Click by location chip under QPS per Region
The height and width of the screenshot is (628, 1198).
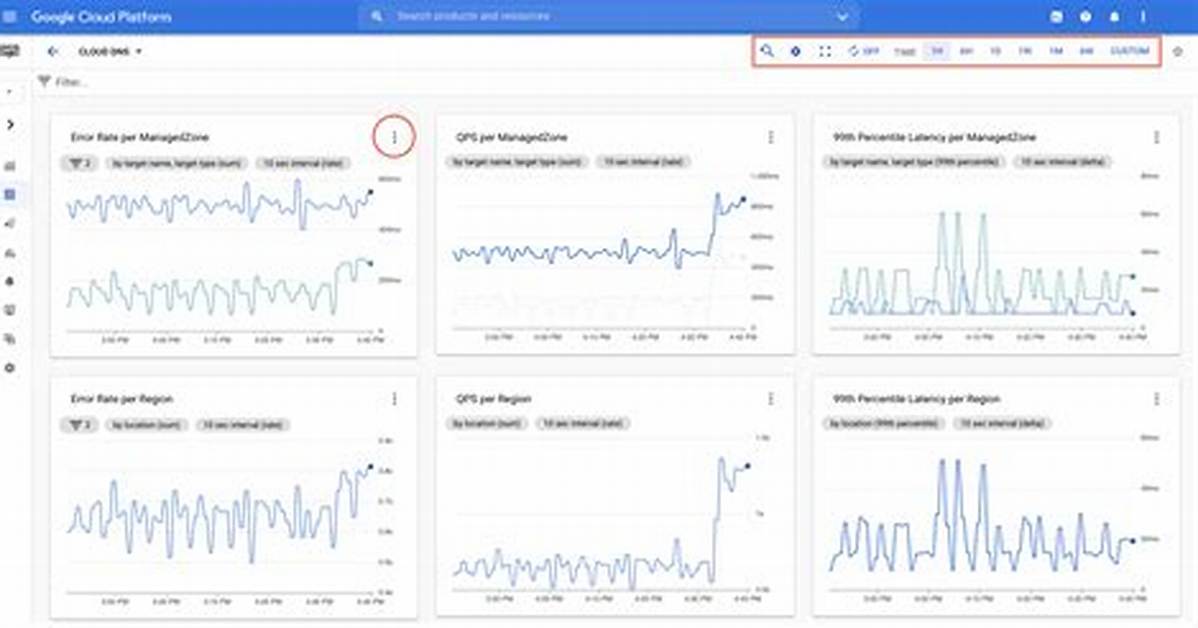point(486,423)
